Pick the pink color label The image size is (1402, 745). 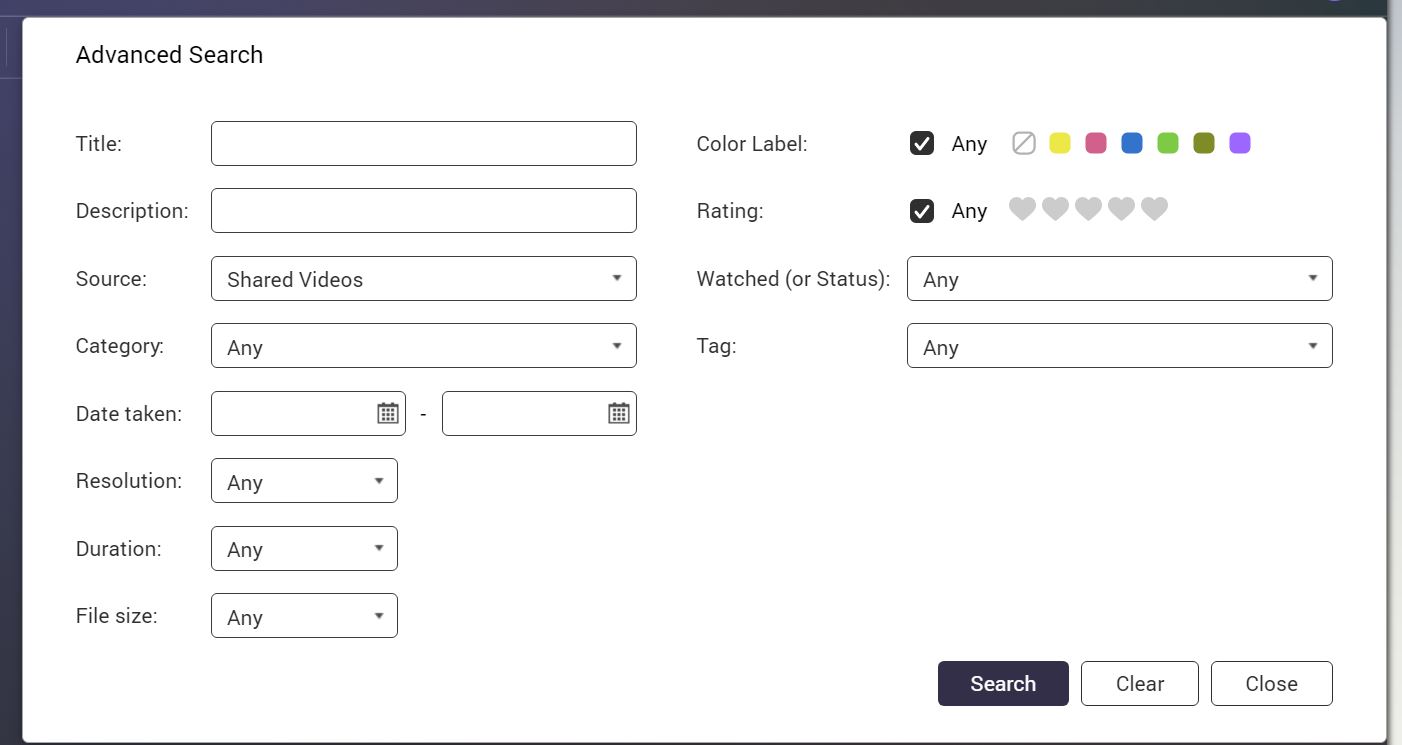tap(1096, 143)
